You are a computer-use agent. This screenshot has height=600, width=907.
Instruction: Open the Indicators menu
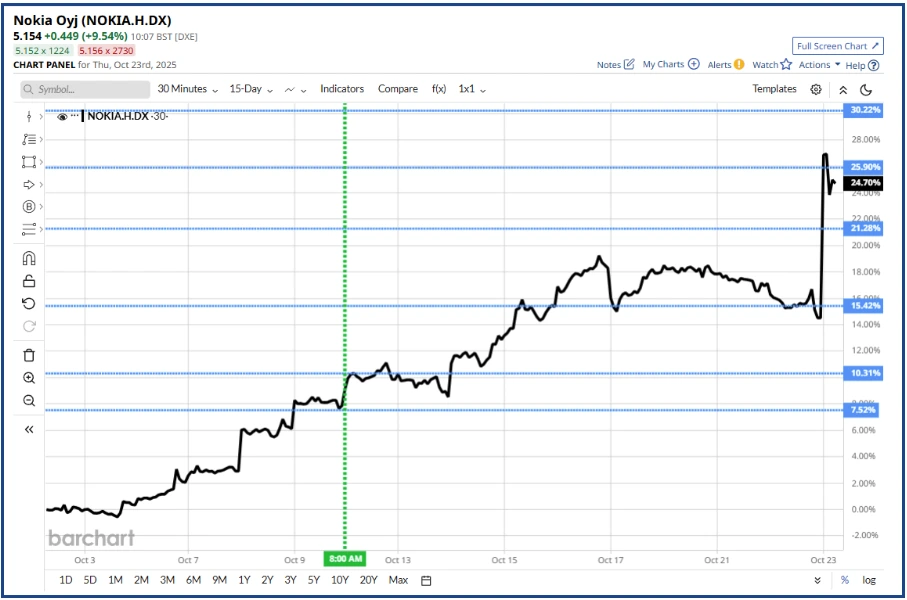tap(342, 89)
